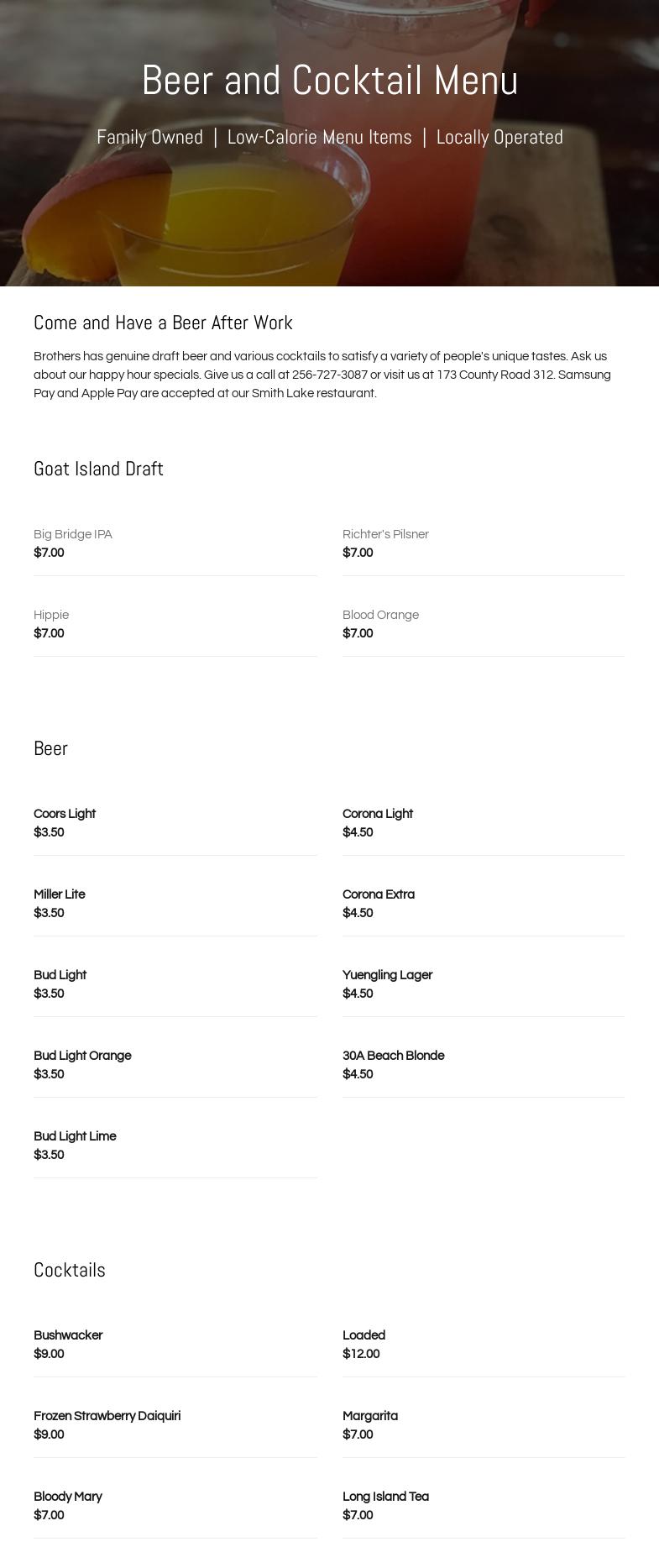Click the Coors Light beer item
This screenshot has width=659, height=1568.
tap(65, 814)
